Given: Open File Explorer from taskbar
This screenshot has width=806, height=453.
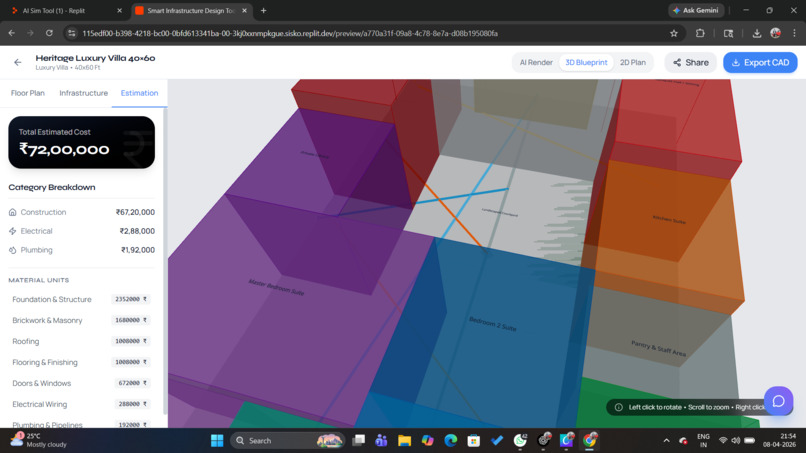Looking at the screenshot, I should pyautogui.click(x=405, y=441).
